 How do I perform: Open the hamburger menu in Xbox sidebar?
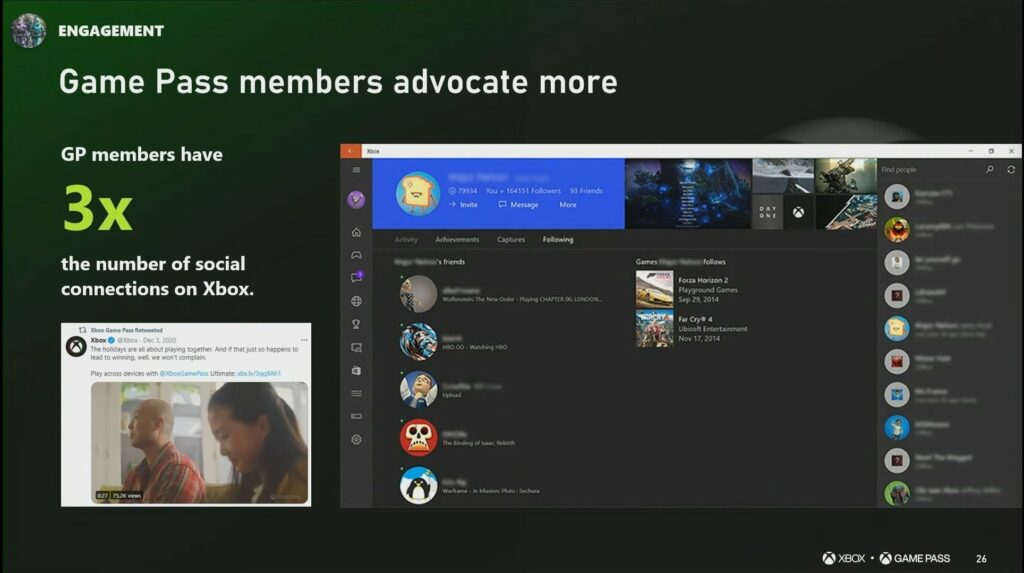356,170
